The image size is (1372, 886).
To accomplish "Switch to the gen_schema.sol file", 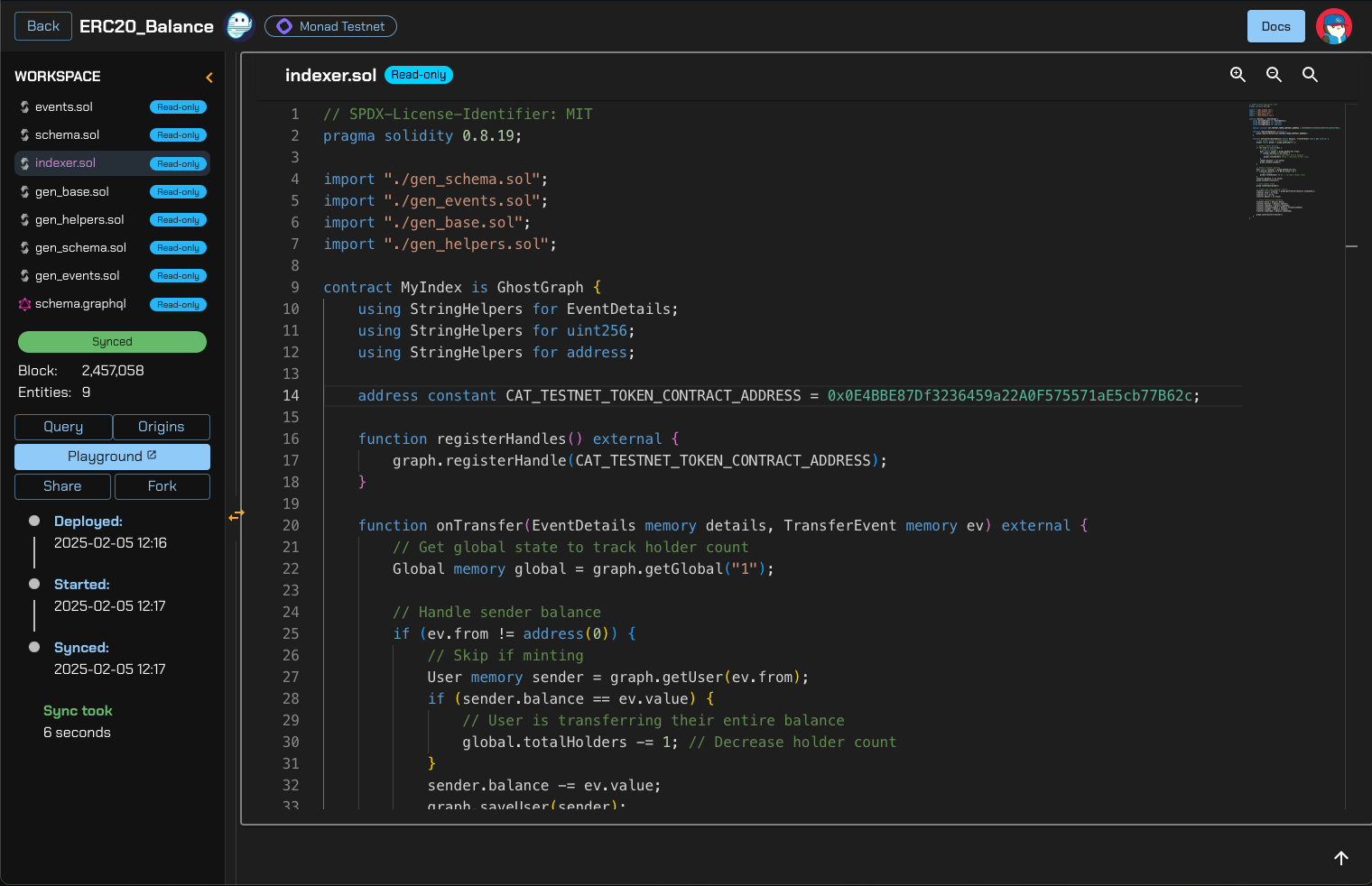I will coord(79,247).
